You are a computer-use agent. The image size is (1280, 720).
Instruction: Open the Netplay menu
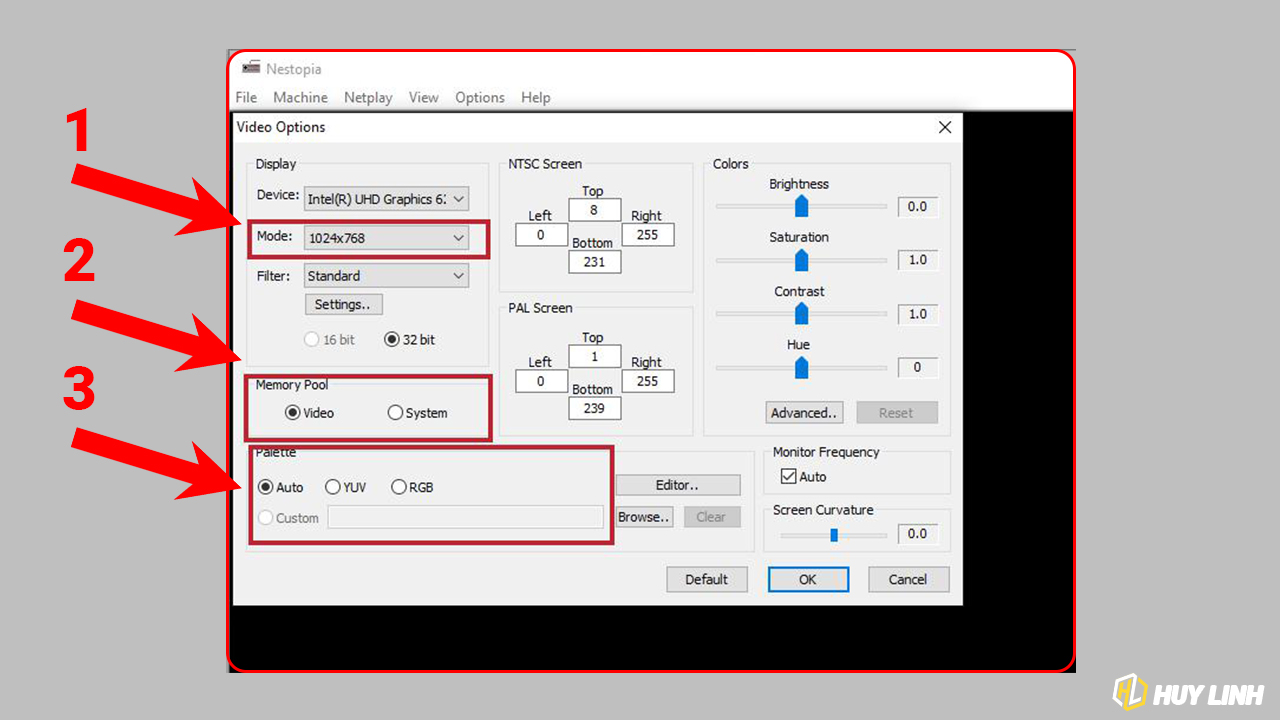368,97
